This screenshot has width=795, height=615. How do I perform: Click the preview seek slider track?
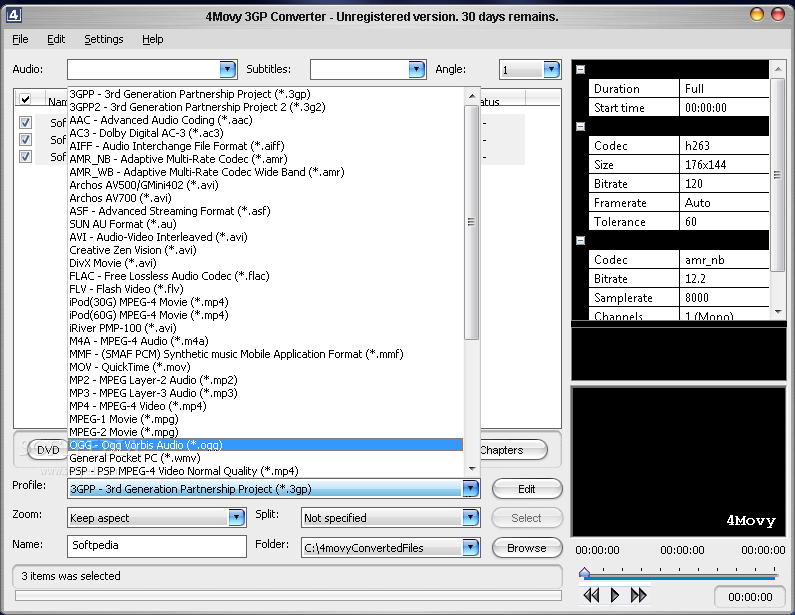(x=679, y=576)
